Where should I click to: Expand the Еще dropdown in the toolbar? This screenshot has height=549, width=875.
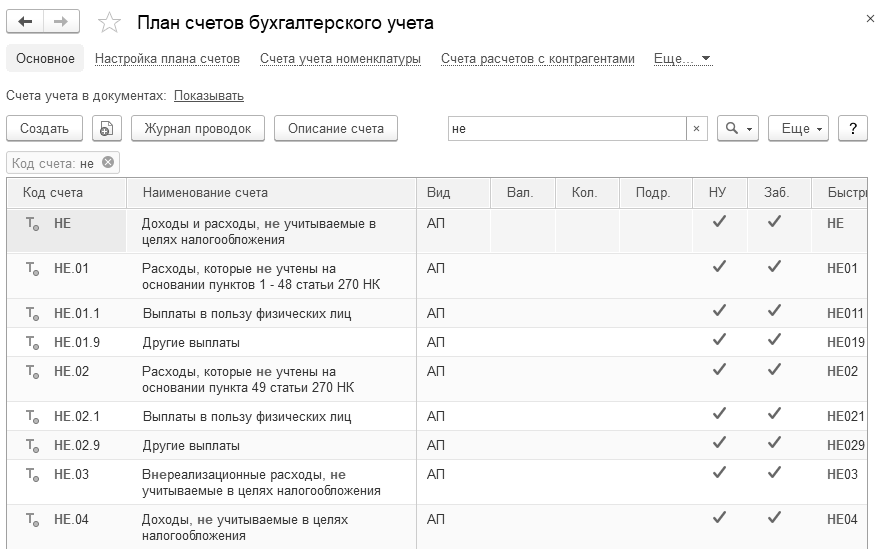click(802, 129)
